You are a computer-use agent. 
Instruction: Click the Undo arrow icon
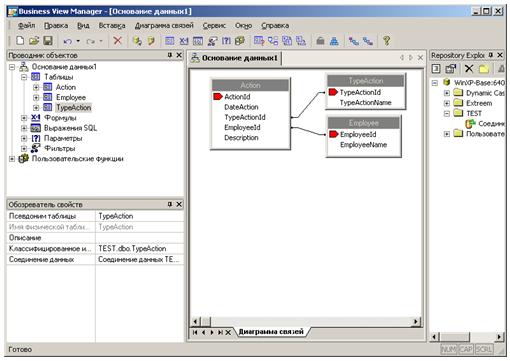tap(68, 41)
